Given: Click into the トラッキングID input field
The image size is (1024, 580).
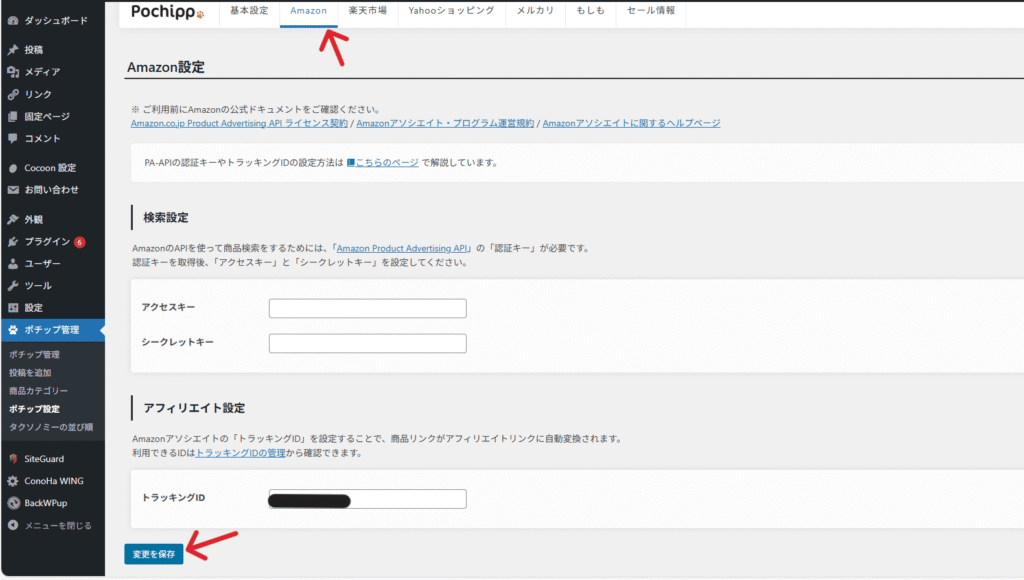Looking at the screenshot, I should [368, 499].
